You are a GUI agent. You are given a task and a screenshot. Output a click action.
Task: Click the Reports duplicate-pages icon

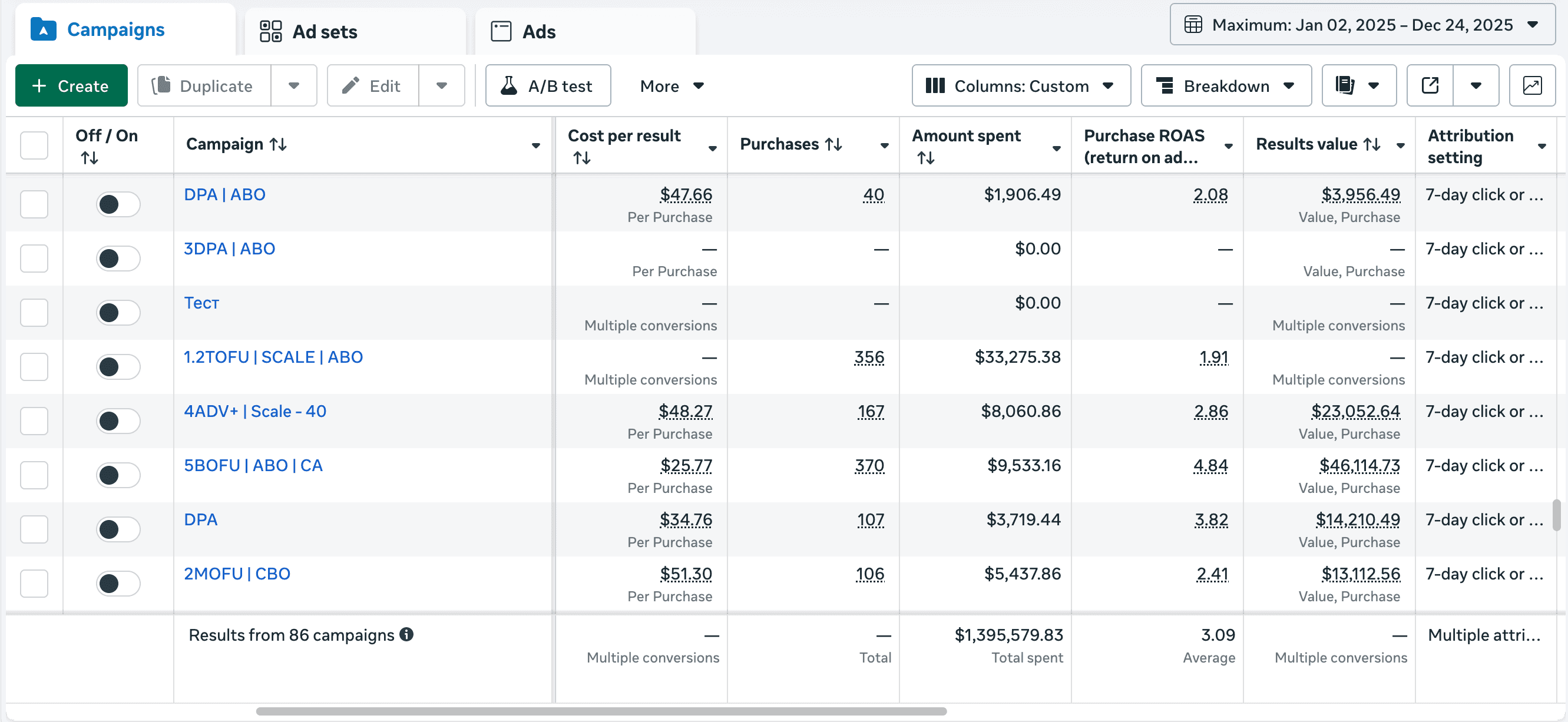click(x=1346, y=85)
